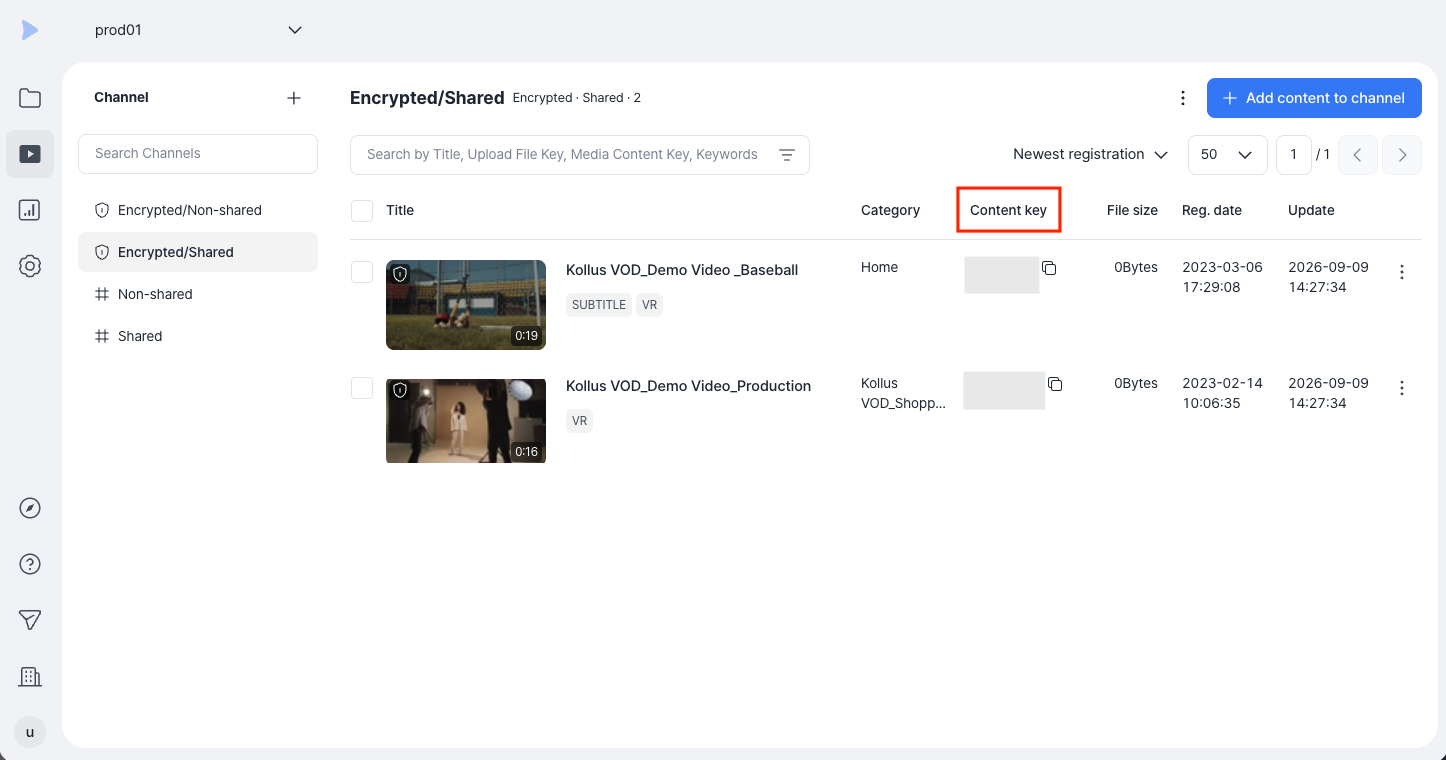This screenshot has width=1446, height=760.
Task: Open the settings gear in sidebar
Action: [30, 266]
